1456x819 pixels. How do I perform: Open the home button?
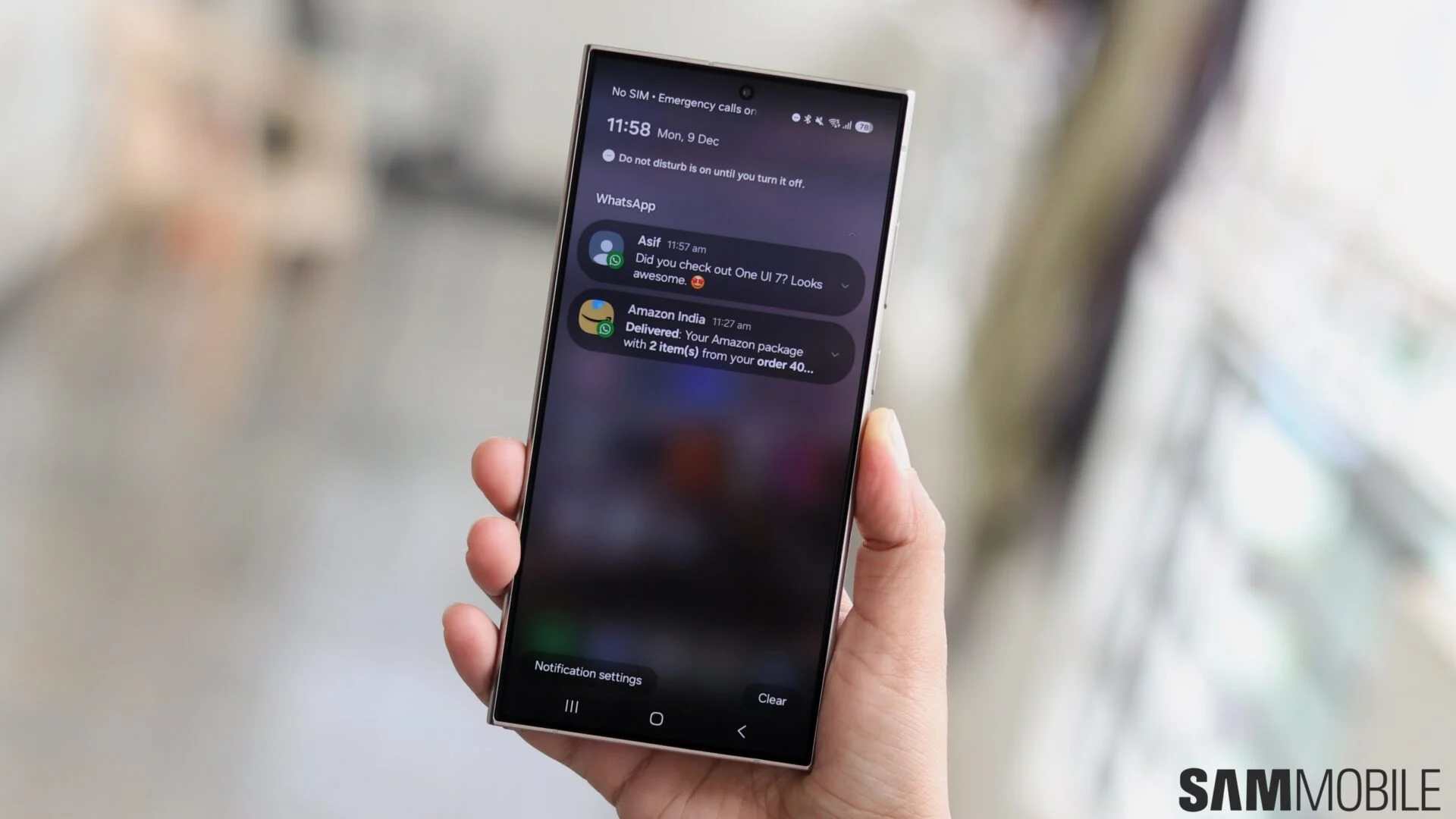657,717
